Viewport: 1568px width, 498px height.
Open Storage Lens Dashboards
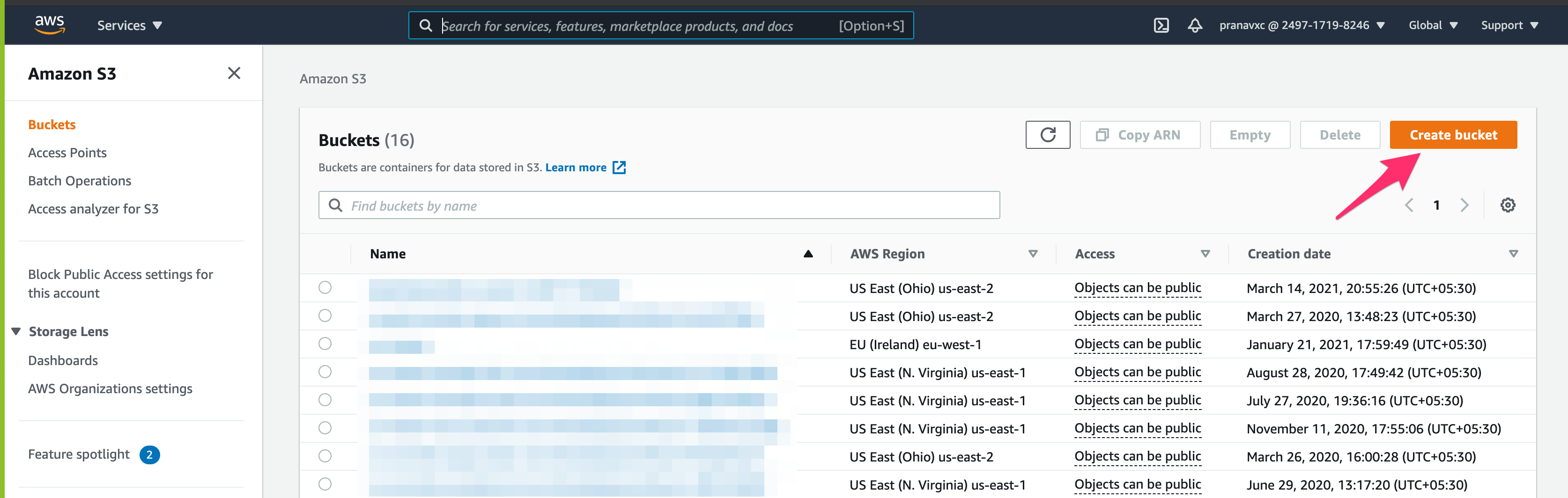pos(63,360)
